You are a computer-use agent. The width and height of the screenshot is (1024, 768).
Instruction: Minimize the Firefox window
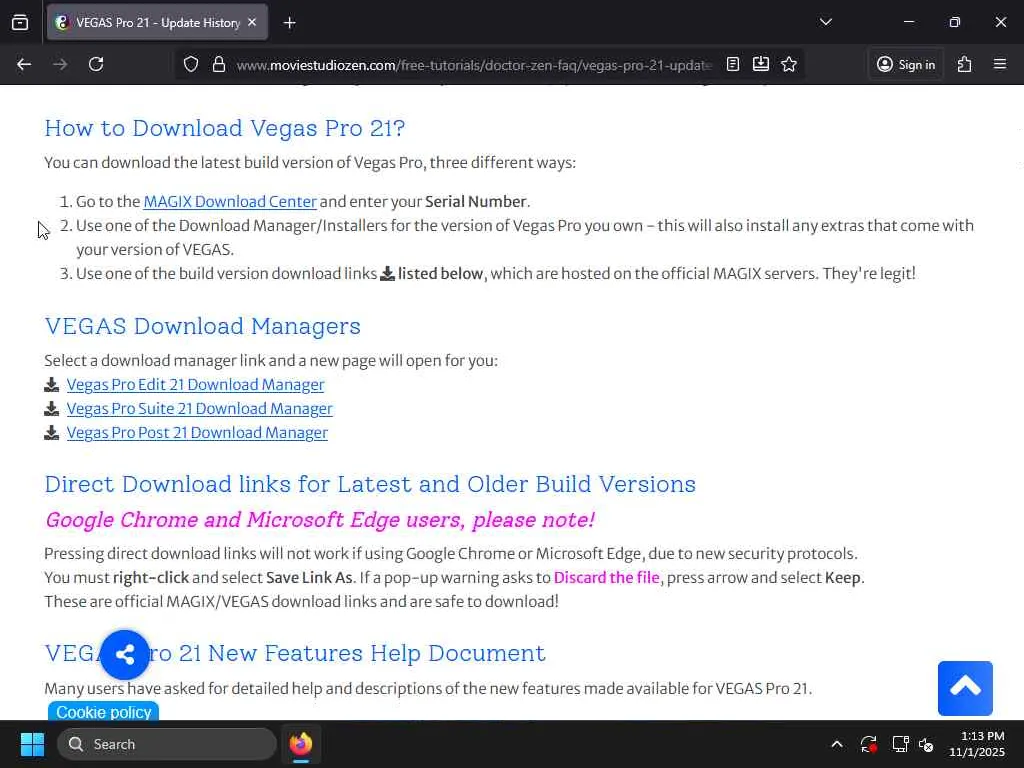(x=908, y=22)
